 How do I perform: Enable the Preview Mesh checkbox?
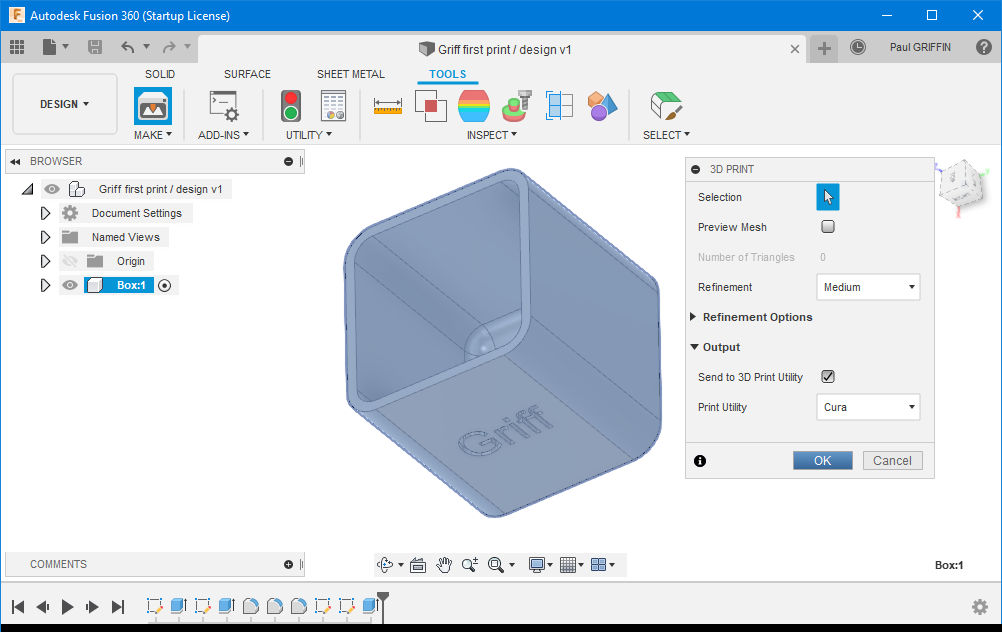tap(828, 227)
